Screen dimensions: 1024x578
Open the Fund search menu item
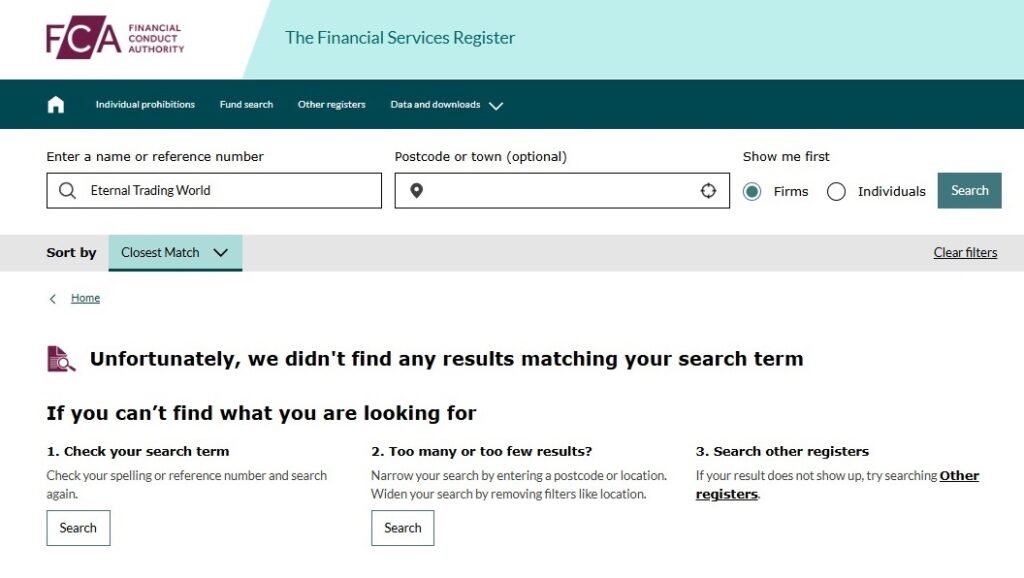246,104
